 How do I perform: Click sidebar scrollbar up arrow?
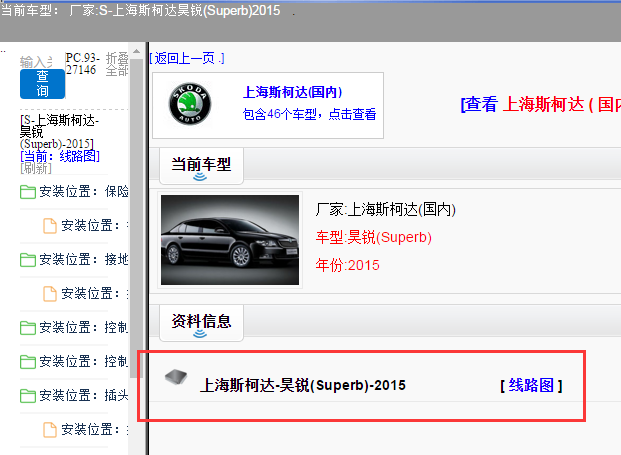click(x=136, y=51)
